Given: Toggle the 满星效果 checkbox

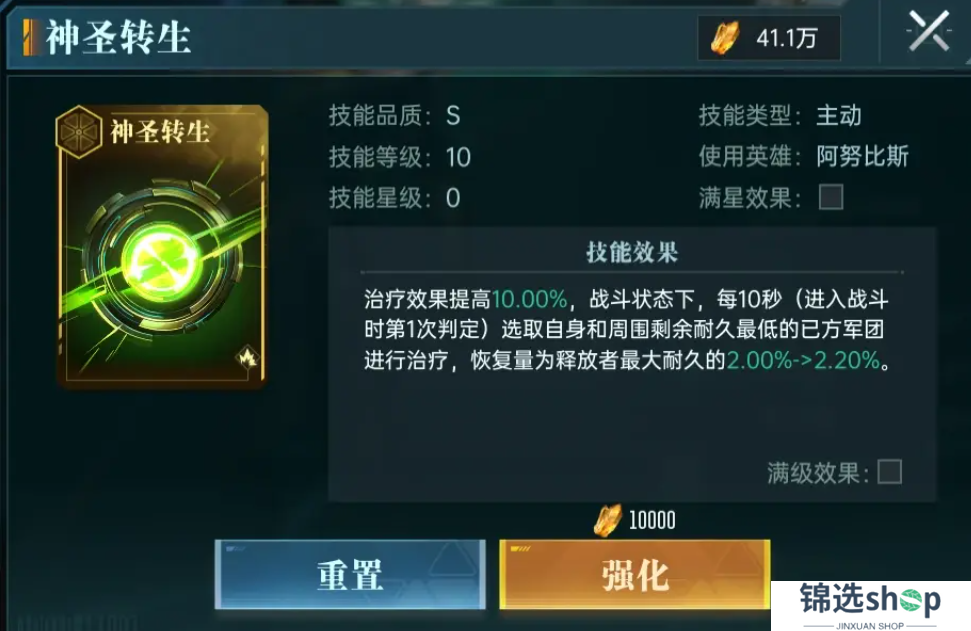Looking at the screenshot, I should click(x=831, y=197).
